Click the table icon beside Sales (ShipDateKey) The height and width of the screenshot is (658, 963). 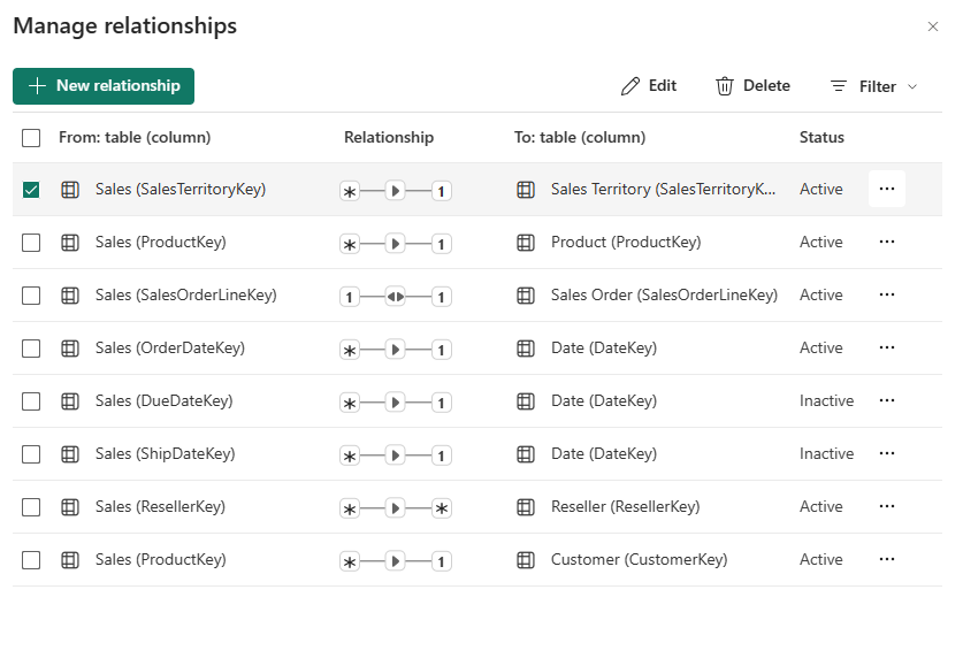[x=70, y=454]
